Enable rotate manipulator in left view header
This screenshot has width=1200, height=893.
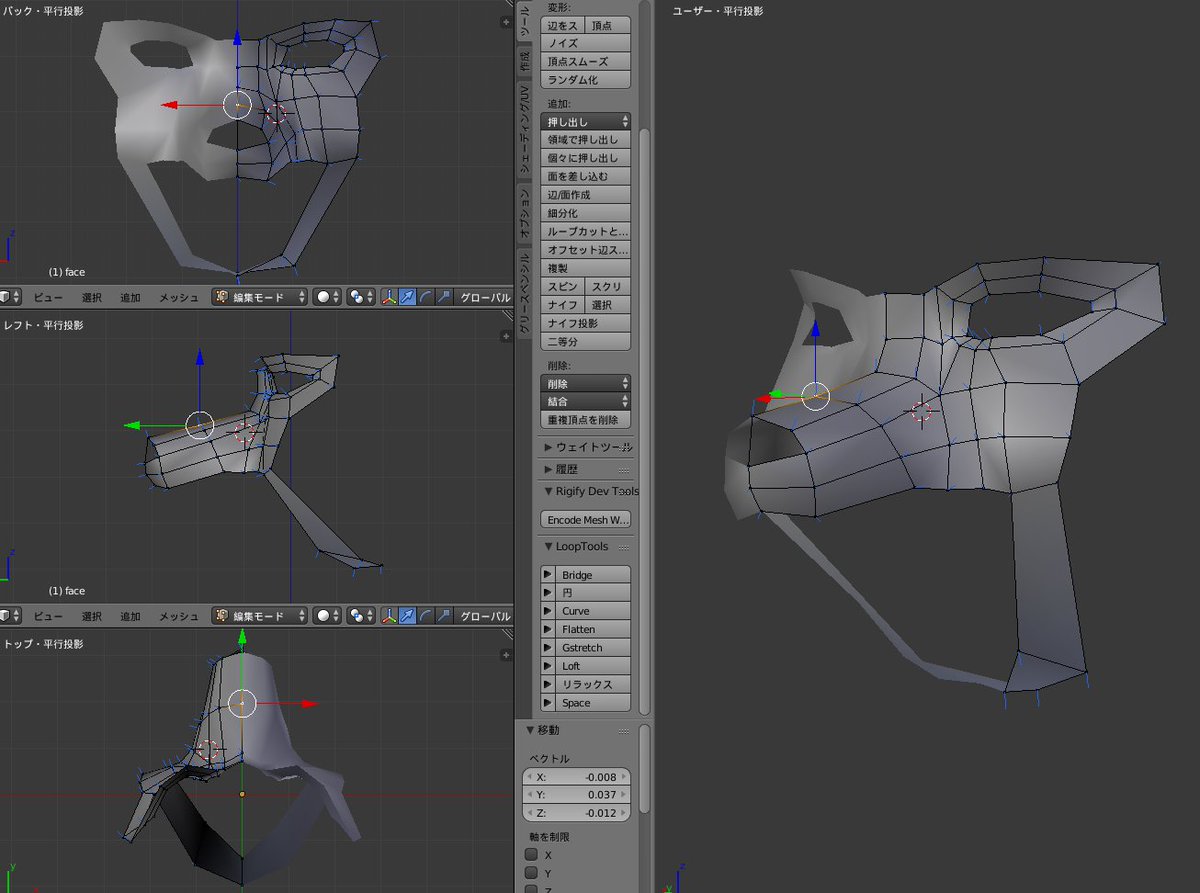pos(425,616)
